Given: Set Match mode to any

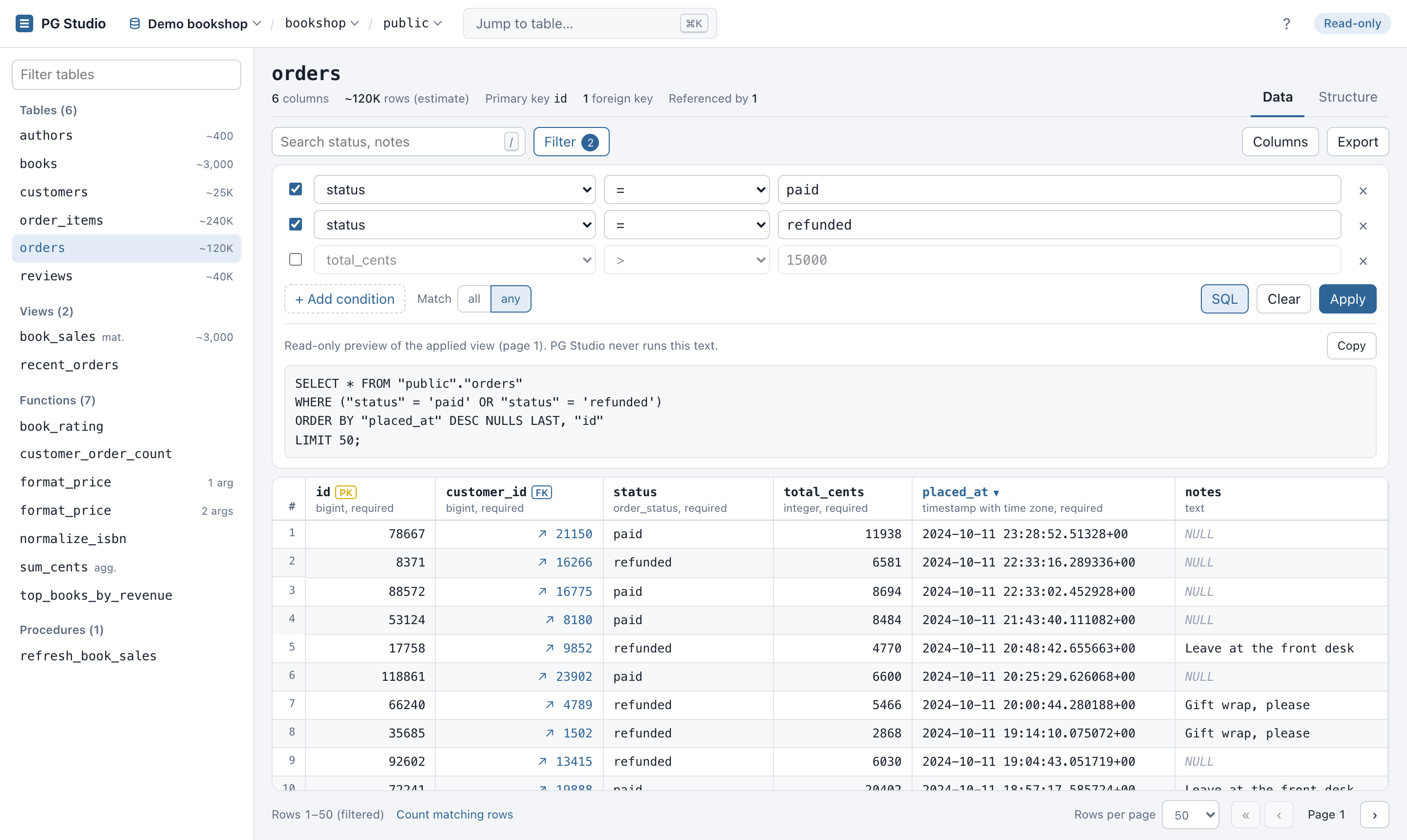Looking at the screenshot, I should pos(510,299).
